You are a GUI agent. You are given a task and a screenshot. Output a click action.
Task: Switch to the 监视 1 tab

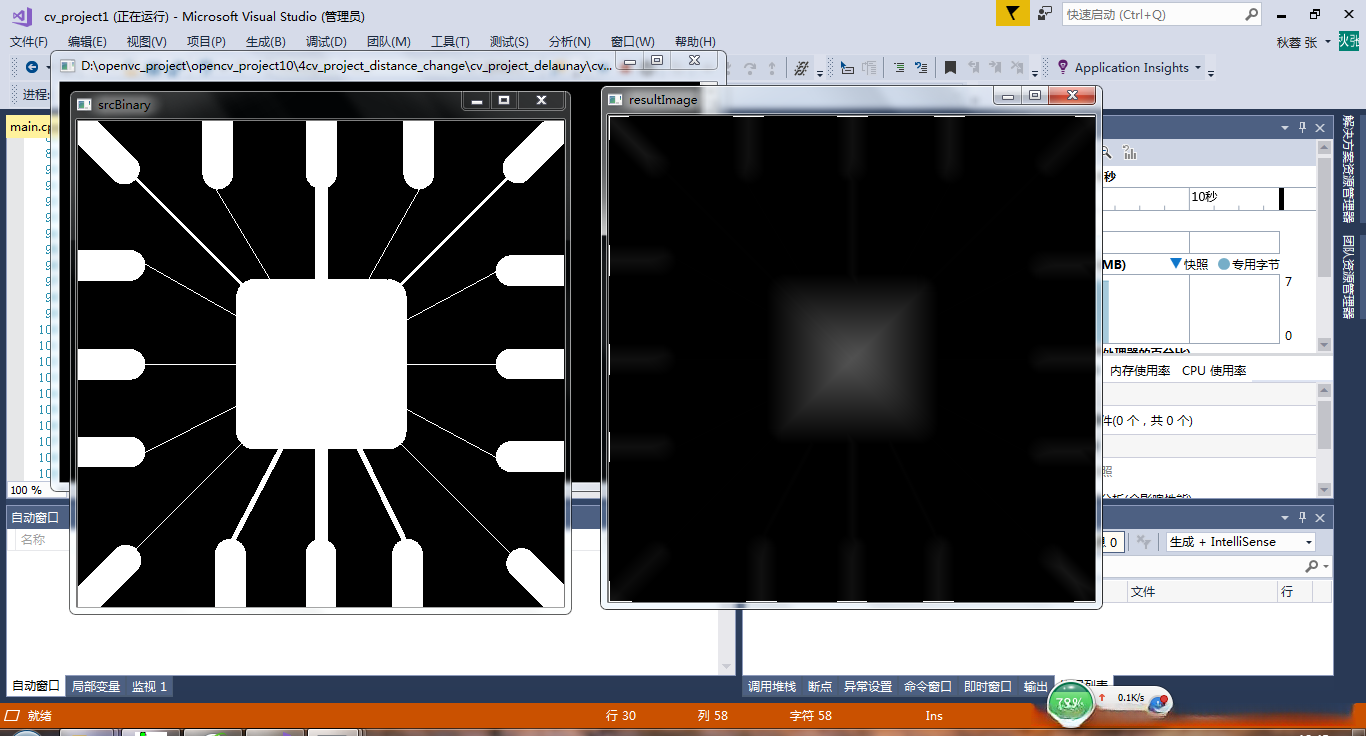(150, 687)
